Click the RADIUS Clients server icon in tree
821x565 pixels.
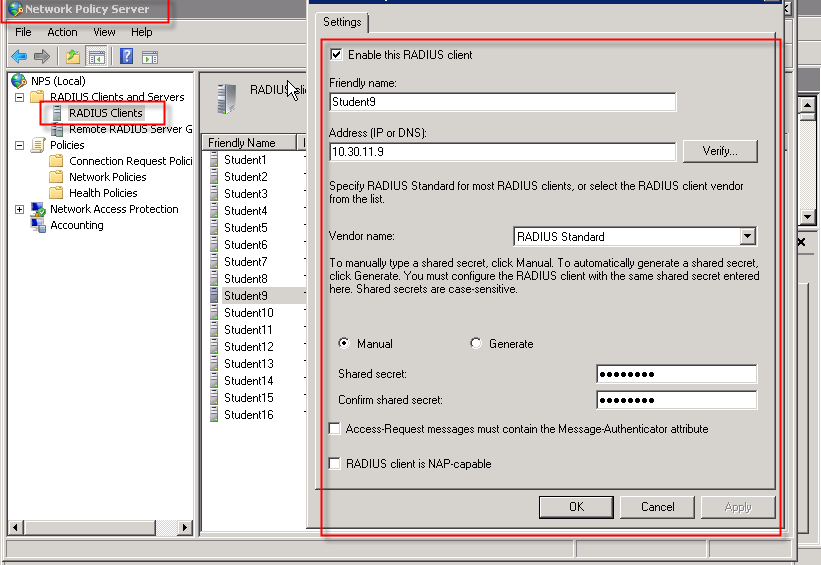[x=57, y=113]
